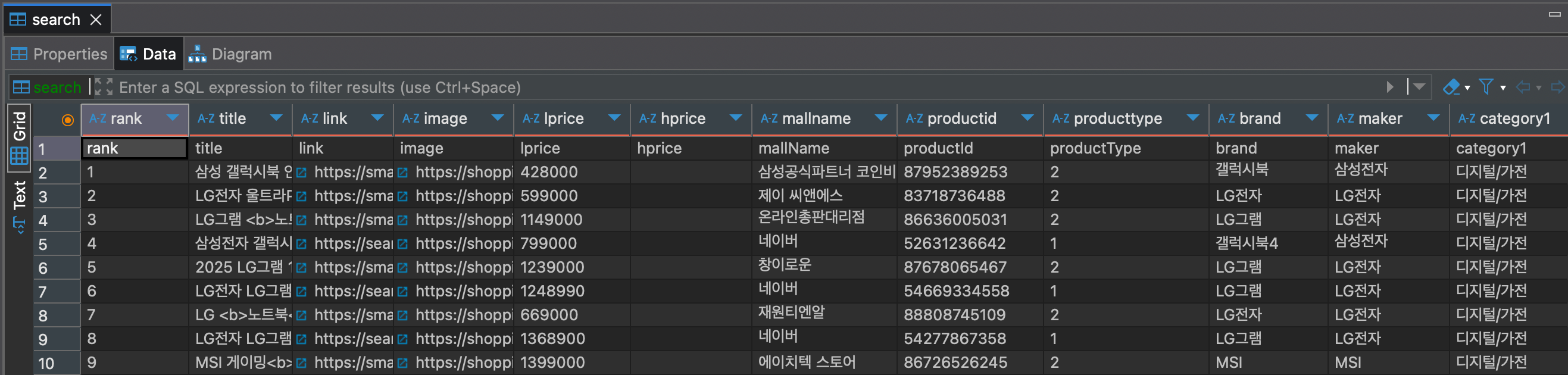The width and height of the screenshot is (1568, 375).
Task: Open image link icon in row 3
Action: pos(402,196)
